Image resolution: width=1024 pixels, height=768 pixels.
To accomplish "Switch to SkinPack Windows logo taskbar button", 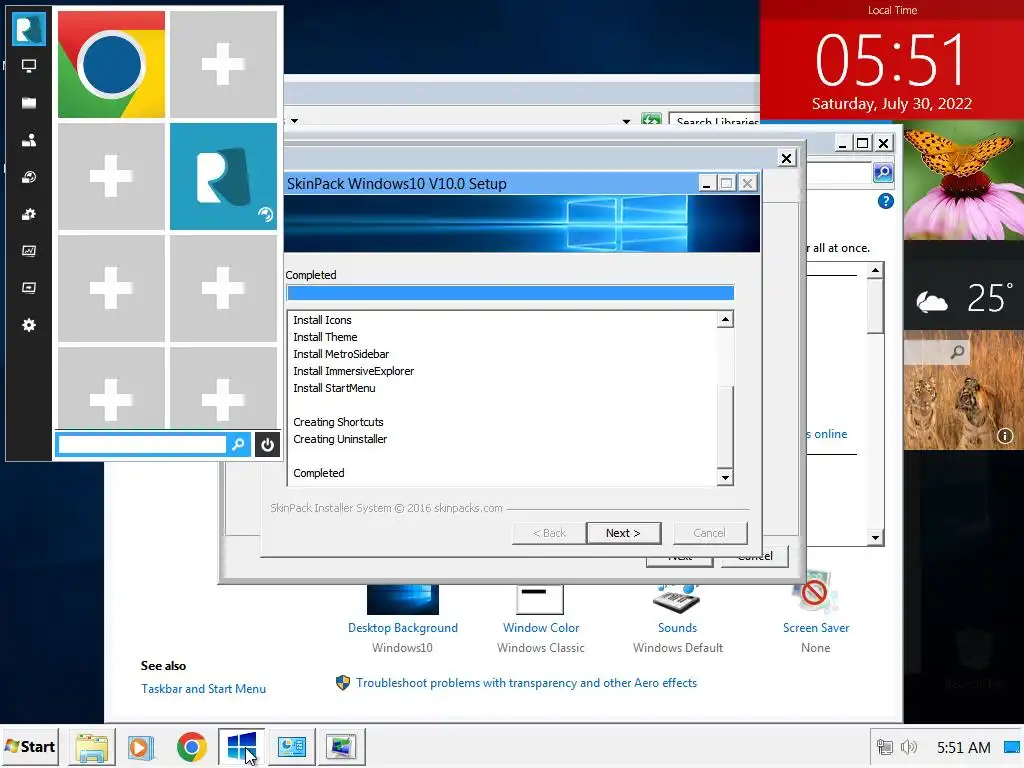I will [x=241, y=746].
